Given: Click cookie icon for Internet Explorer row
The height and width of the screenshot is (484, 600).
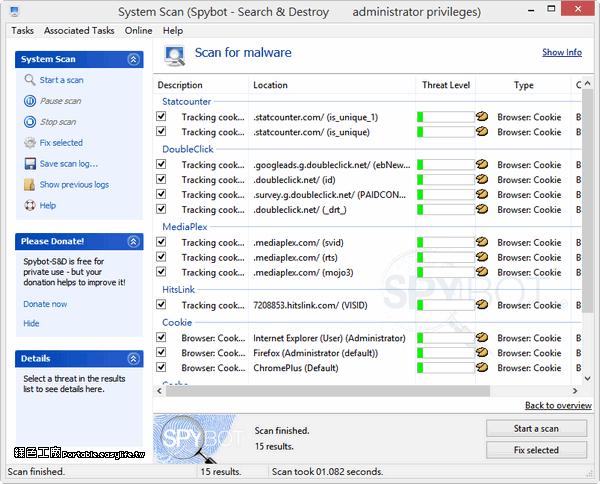Looking at the screenshot, I should 482,337.
